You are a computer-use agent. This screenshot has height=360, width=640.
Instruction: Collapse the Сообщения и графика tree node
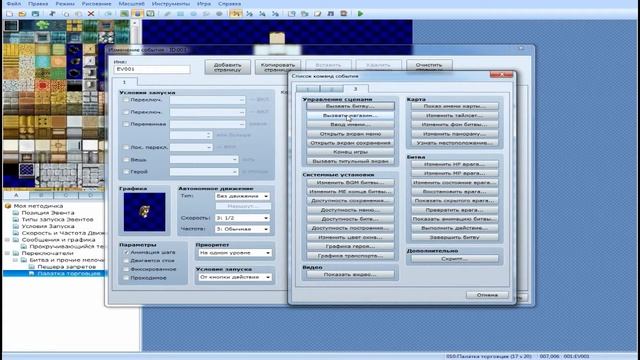point(7,240)
